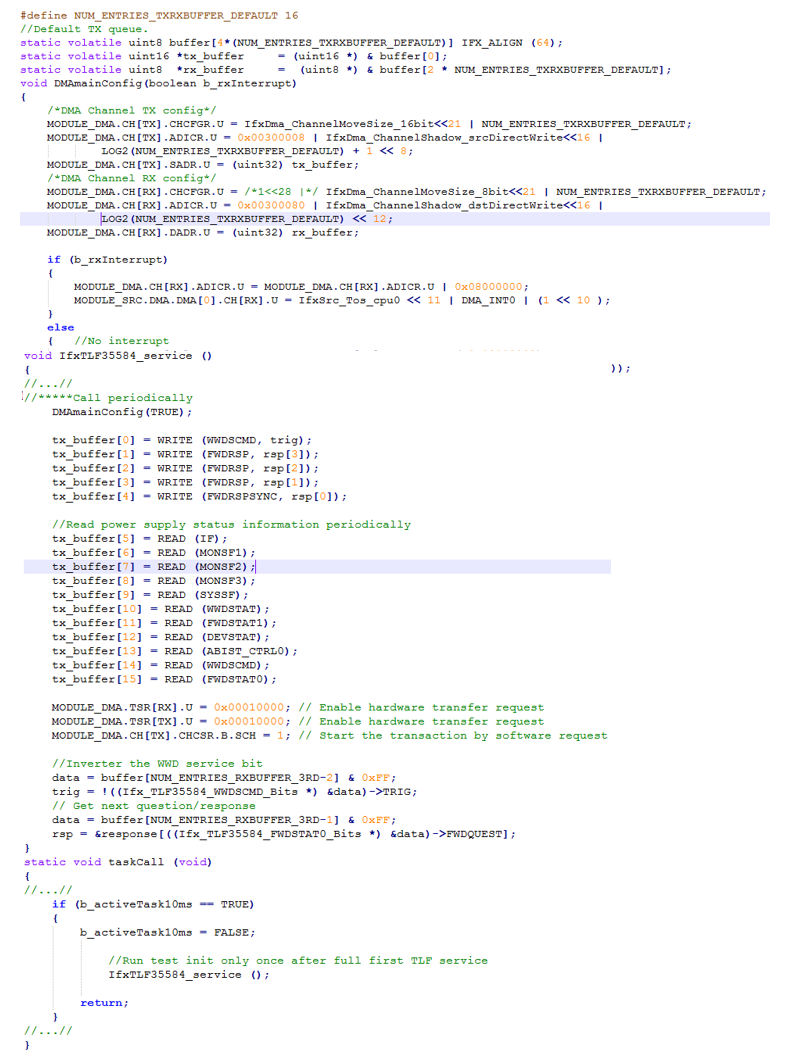Screen dimensions: 788x1057
Task: Click the tx_buffer[15] READ (FWDSTAT0) line
Action: tap(161, 680)
